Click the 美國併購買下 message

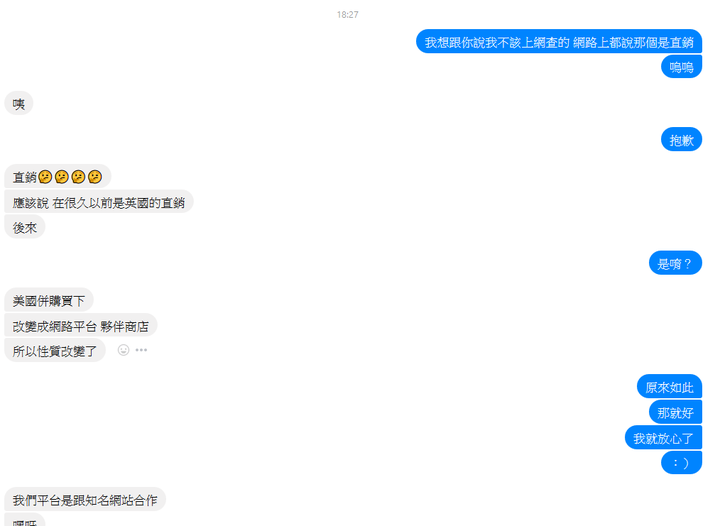click(x=49, y=301)
